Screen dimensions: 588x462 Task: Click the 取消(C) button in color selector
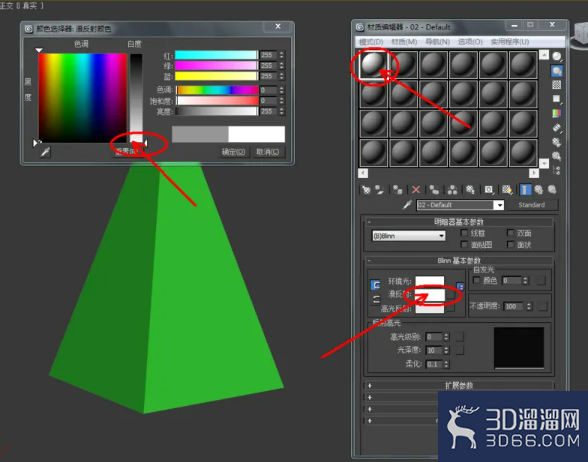tap(268, 152)
